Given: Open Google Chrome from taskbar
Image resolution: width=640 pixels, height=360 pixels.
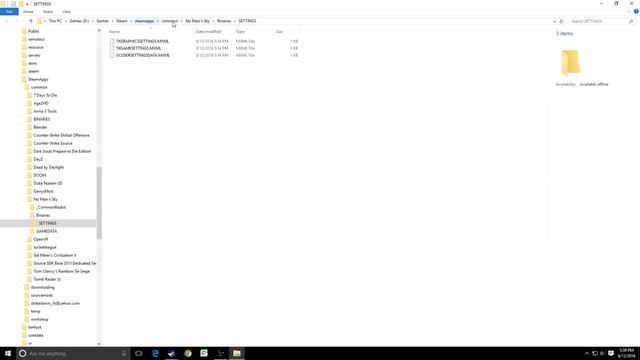Looking at the screenshot, I should point(188,353).
